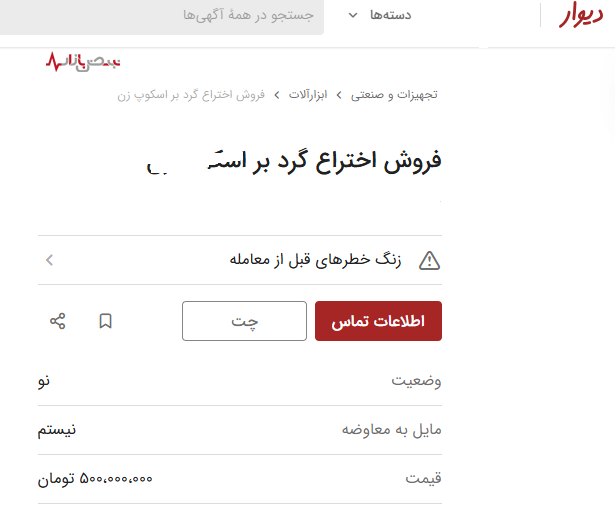This screenshot has width=615, height=525.
Task: Click the اطلاعات تماس button
Action: (x=378, y=321)
